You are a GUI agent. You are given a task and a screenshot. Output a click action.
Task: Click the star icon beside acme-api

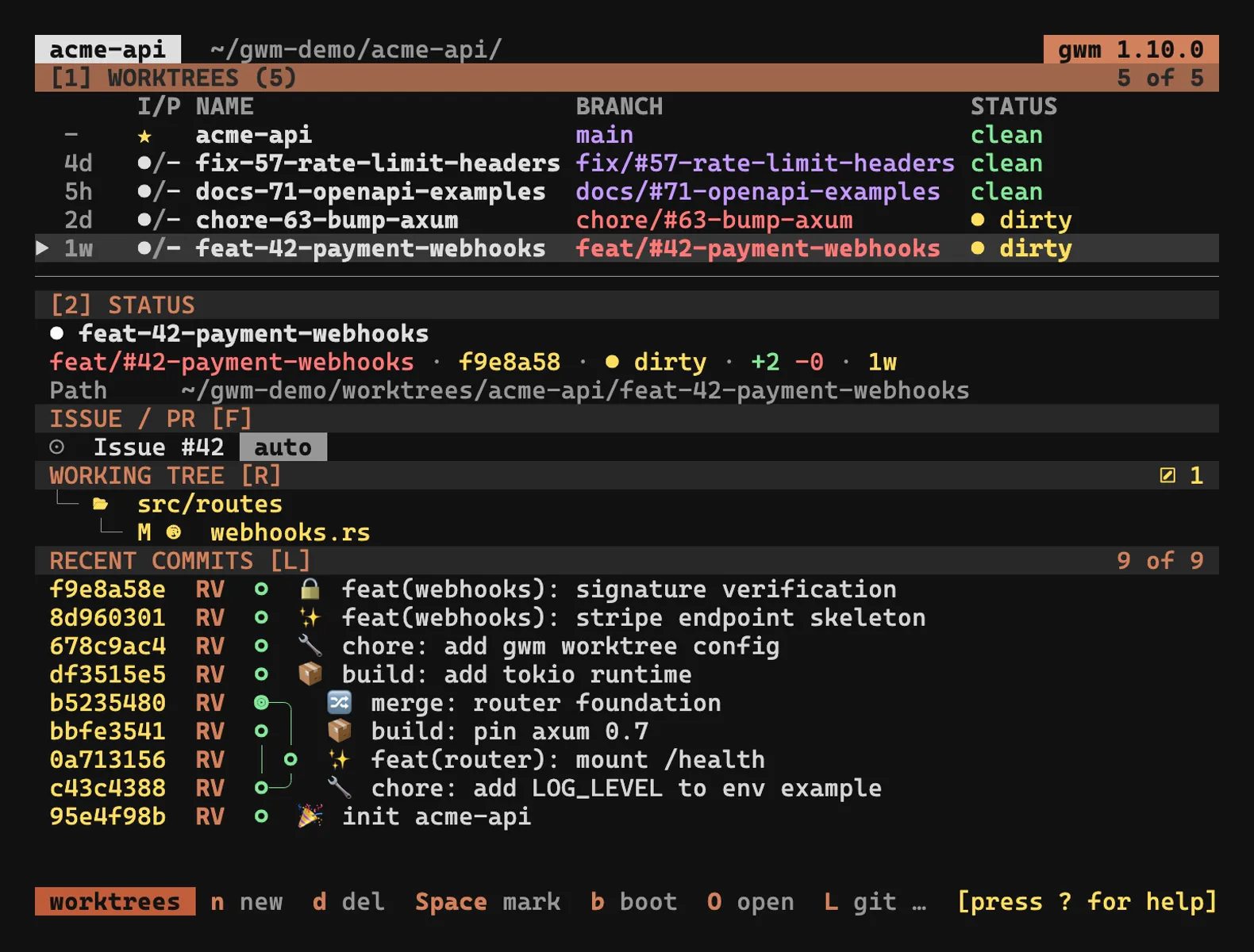coord(144,136)
